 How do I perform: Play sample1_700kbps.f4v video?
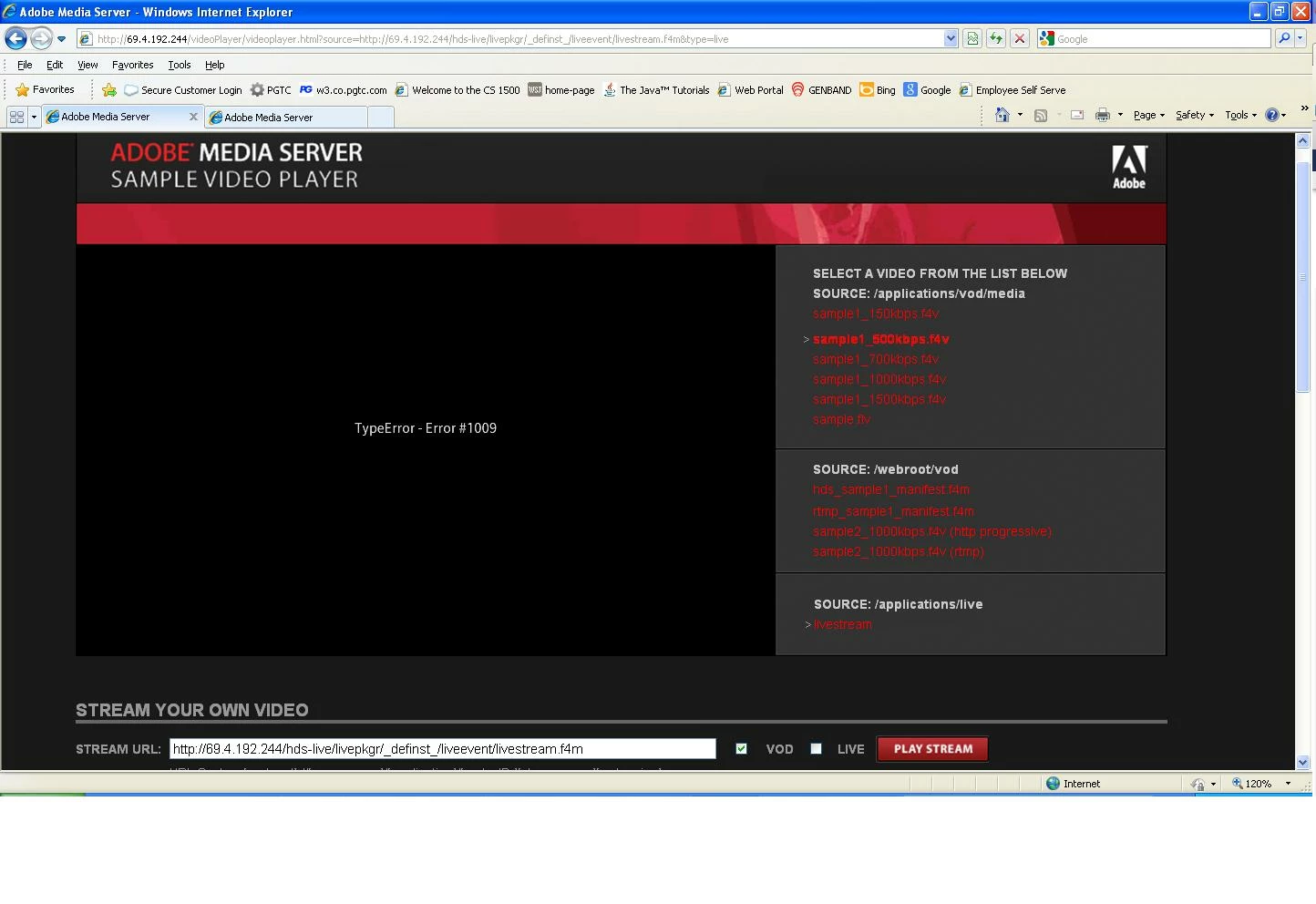[x=876, y=359]
